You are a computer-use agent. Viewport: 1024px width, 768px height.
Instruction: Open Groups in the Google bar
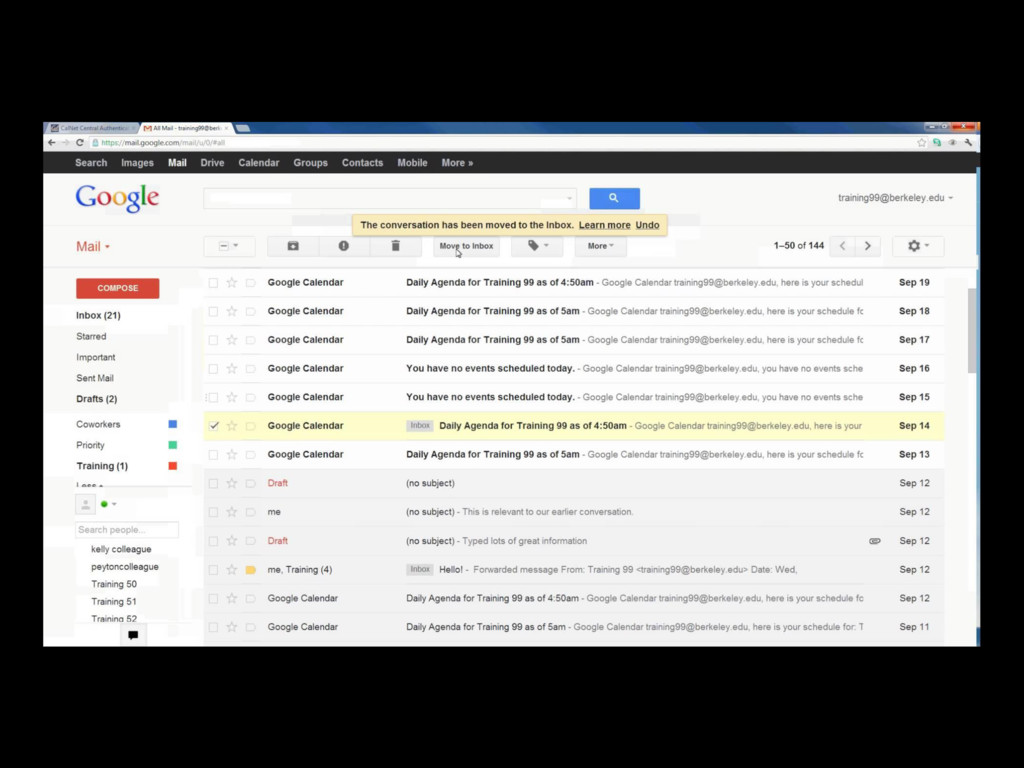(310, 163)
